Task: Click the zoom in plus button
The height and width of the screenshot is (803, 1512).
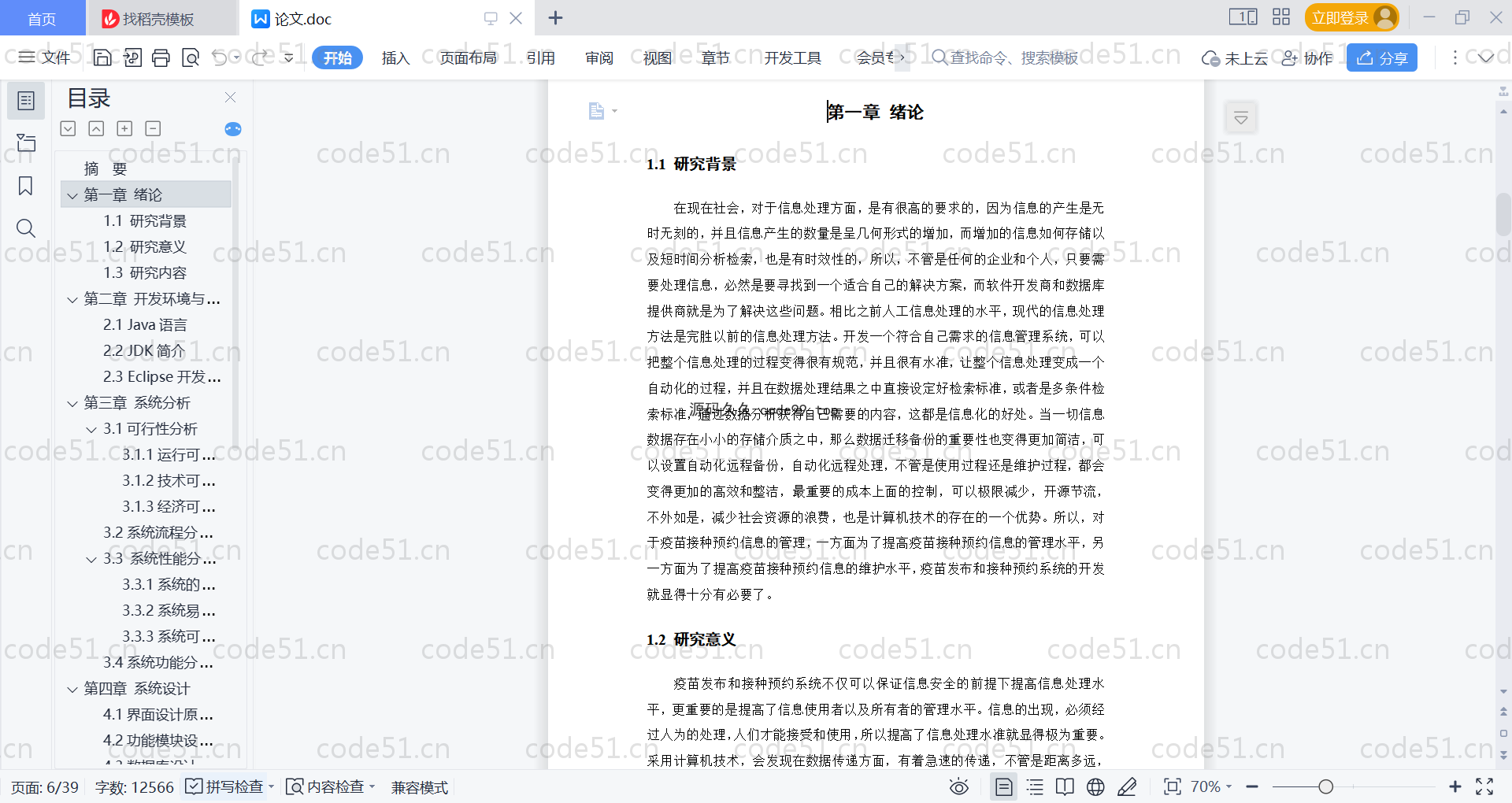Action: coord(1455,786)
